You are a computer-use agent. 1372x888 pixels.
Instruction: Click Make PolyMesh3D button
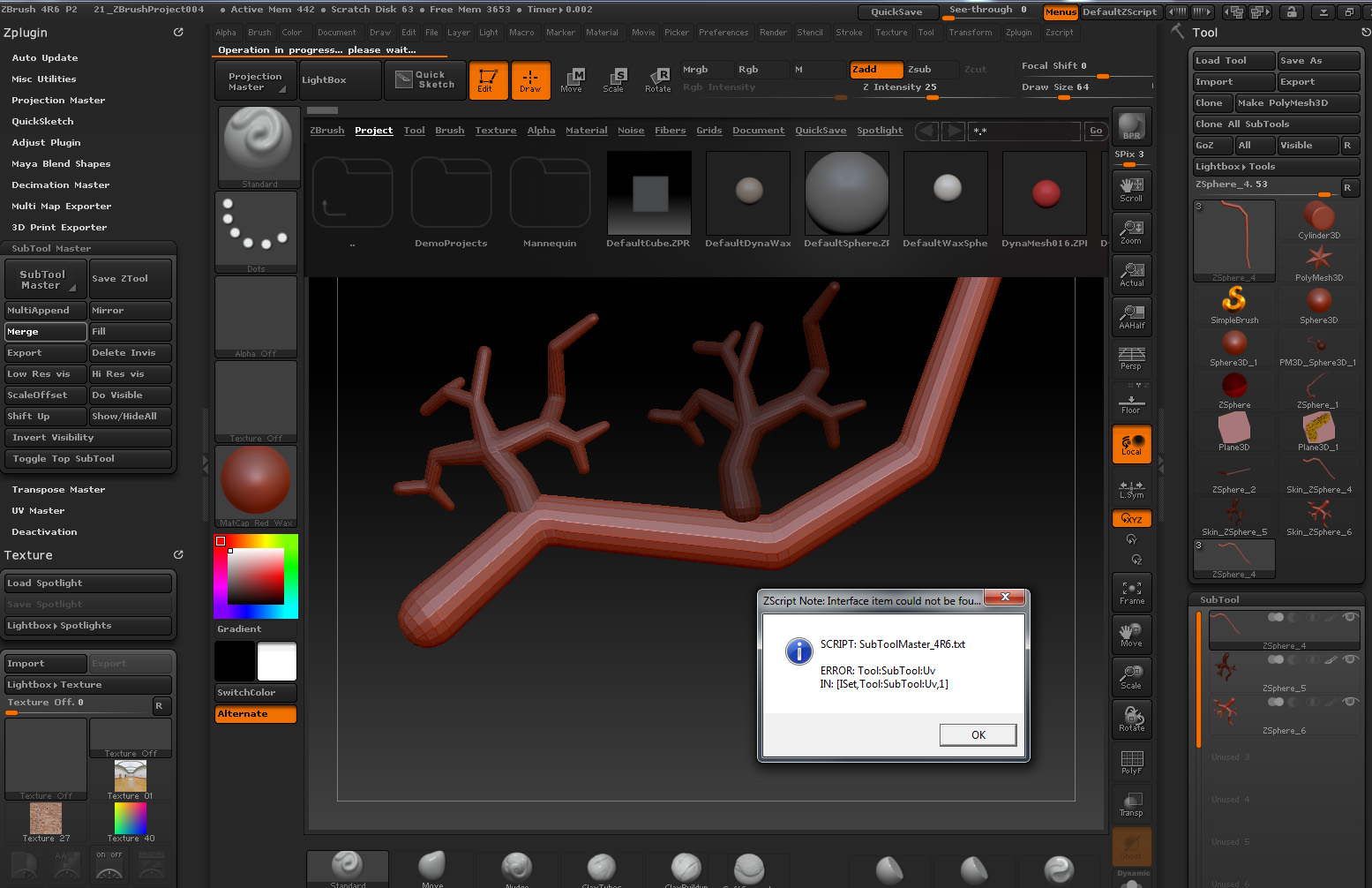1297,103
